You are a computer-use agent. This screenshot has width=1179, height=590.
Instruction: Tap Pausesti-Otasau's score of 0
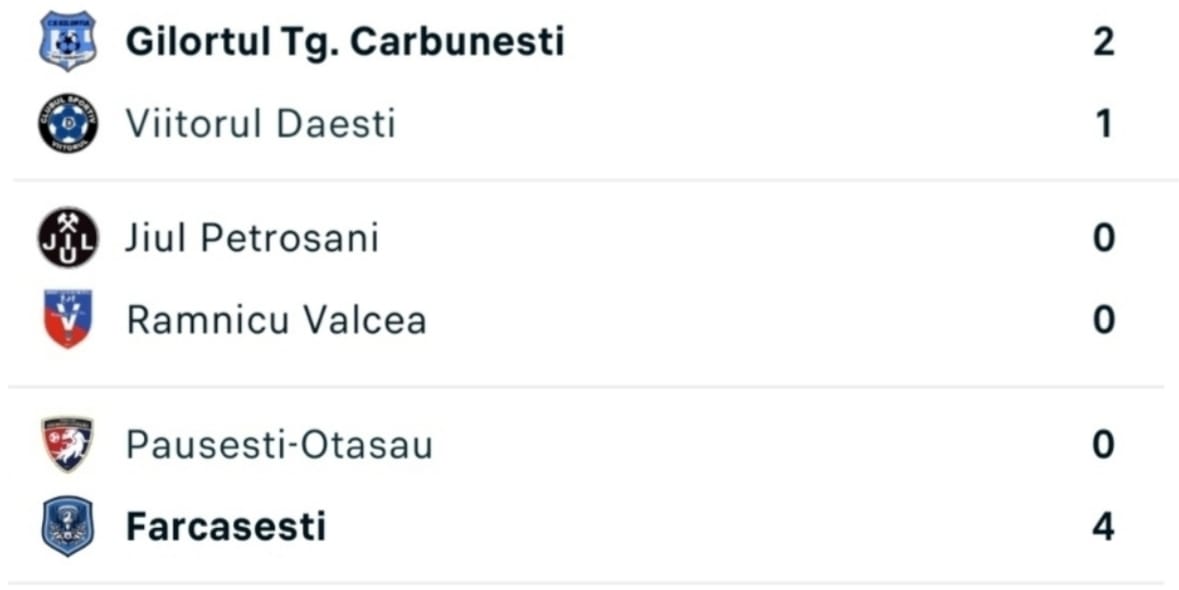[1103, 444]
